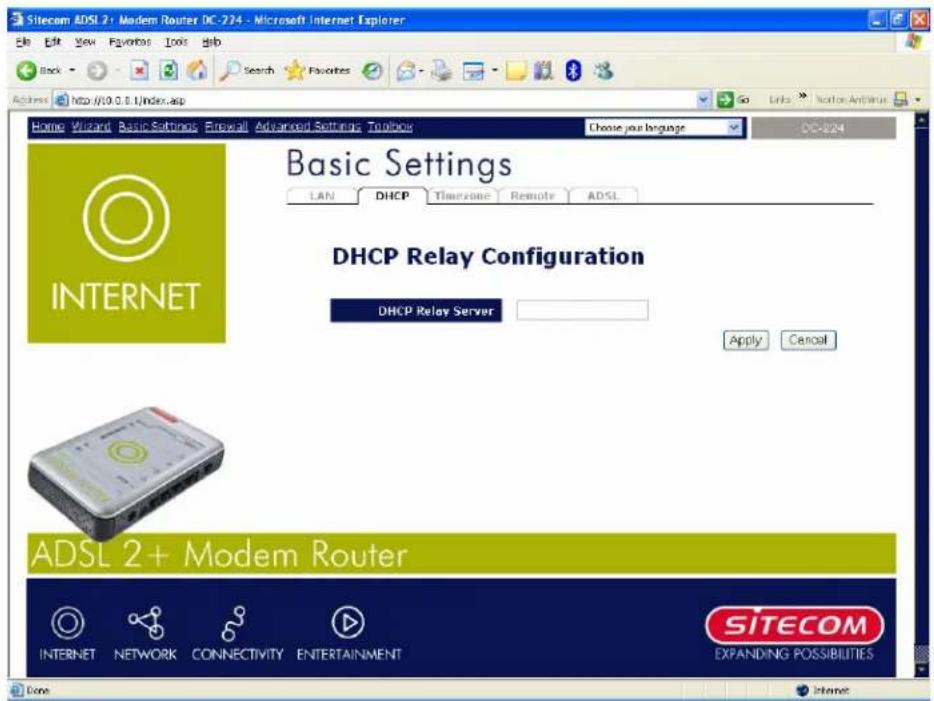This screenshot has width=934, height=701.
Task: Click the Cancel button
Action: pos(808,340)
